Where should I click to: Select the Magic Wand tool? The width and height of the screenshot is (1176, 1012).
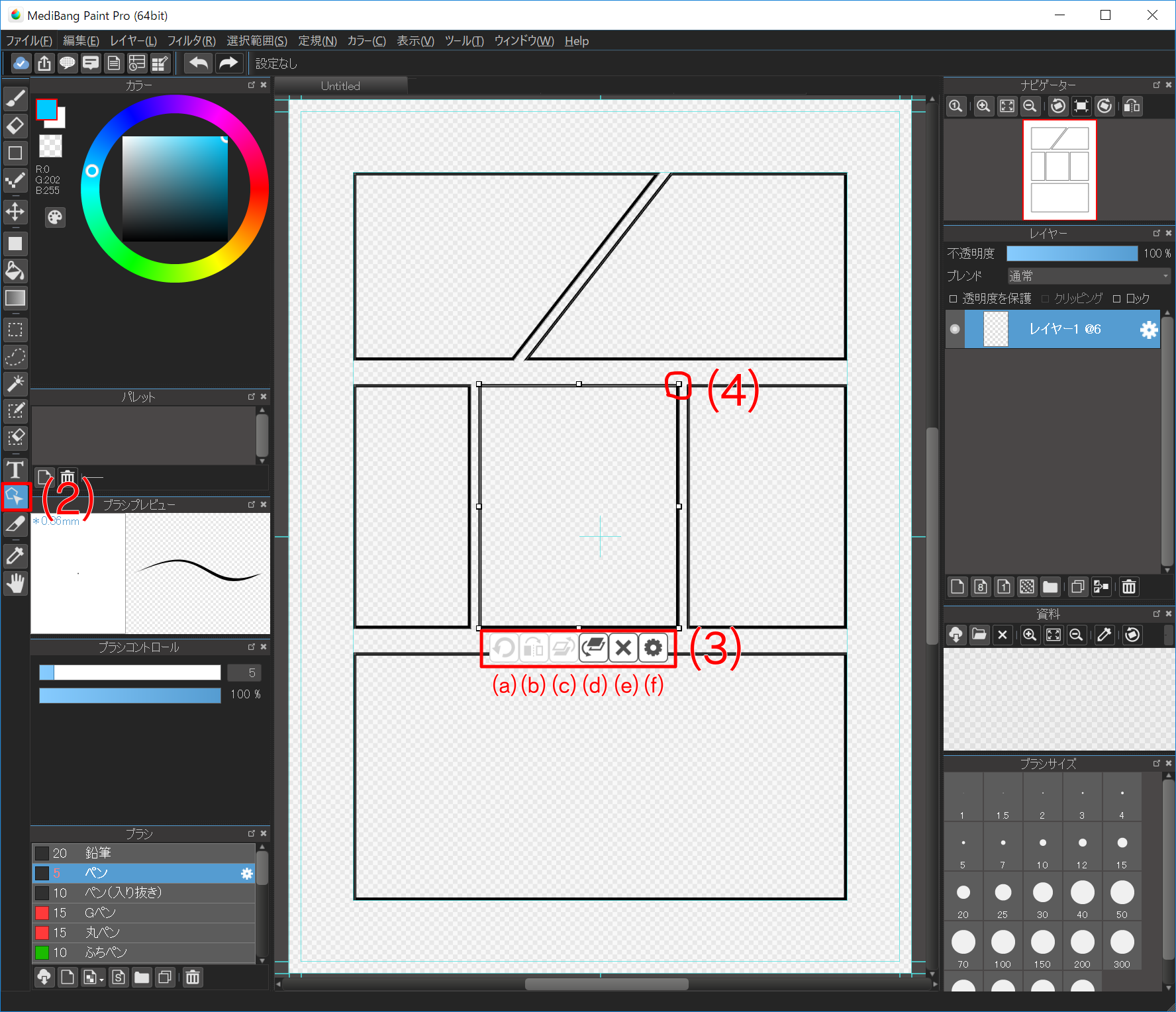(15, 383)
